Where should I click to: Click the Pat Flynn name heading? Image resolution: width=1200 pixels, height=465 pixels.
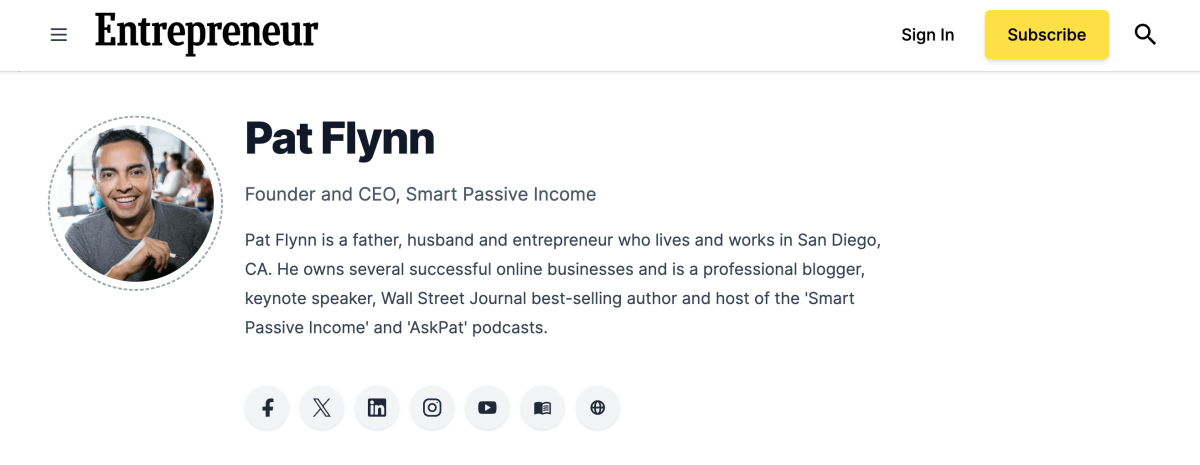[340, 139]
